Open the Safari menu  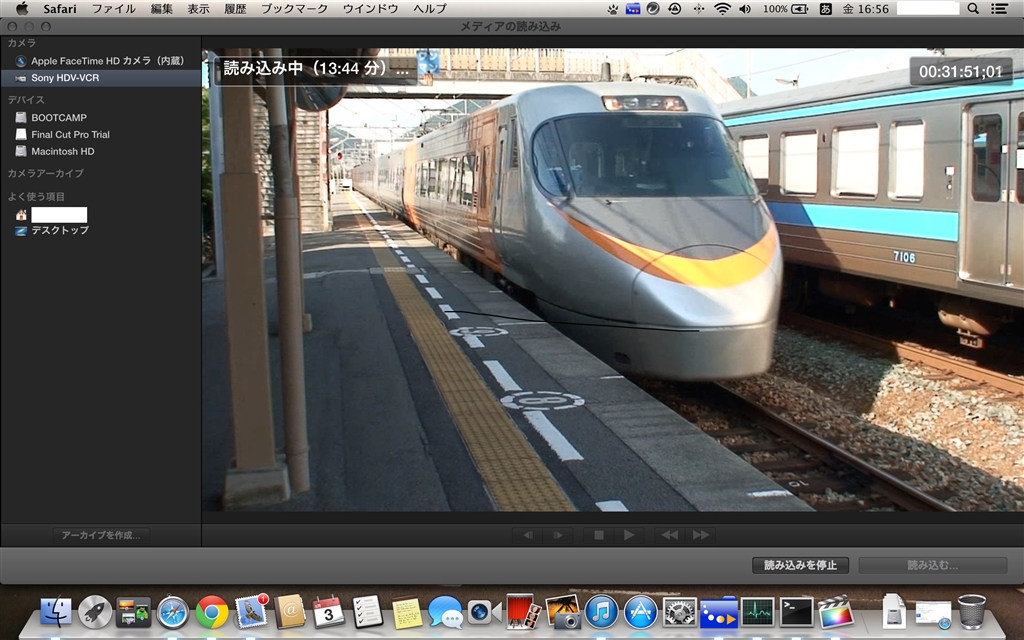pyautogui.click(x=59, y=8)
